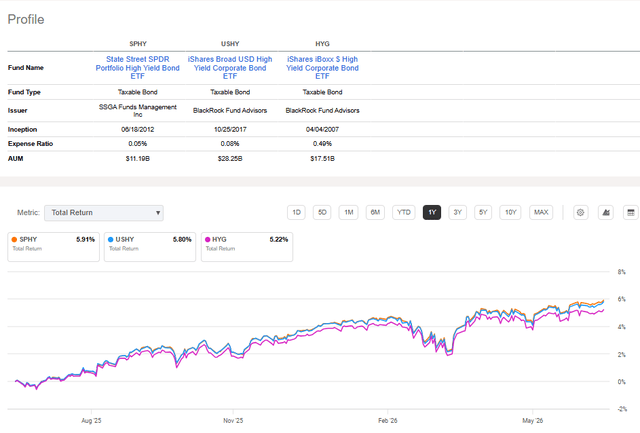Choose the 6M chart period

click(375, 212)
